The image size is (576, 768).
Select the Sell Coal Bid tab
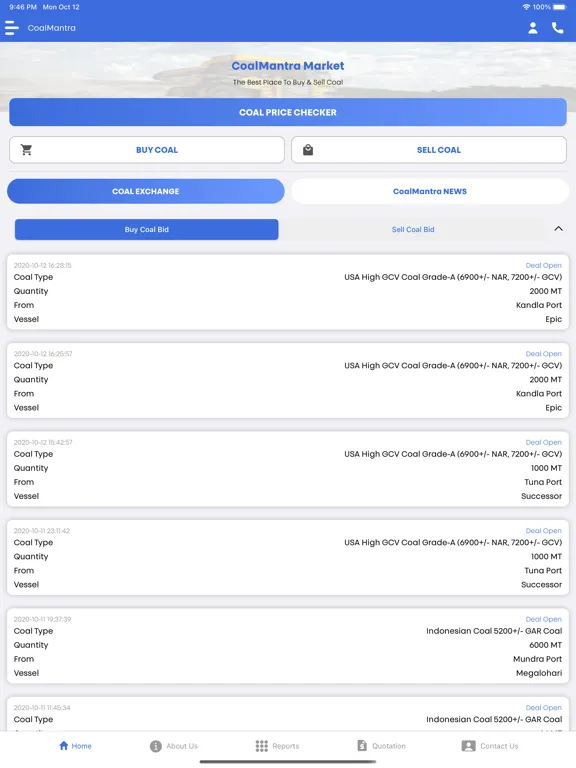pyautogui.click(x=413, y=229)
